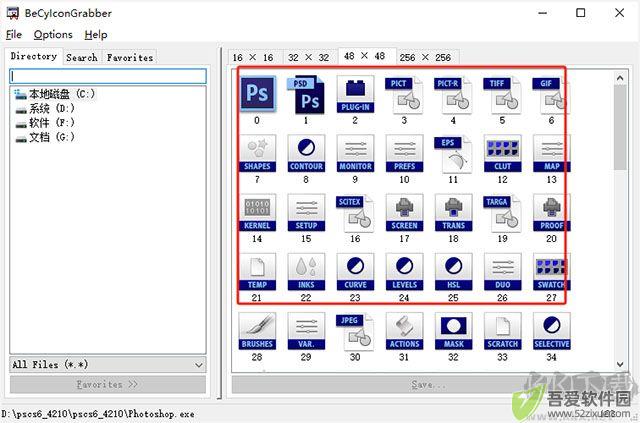Image resolution: width=640 pixels, height=423 pixels.
Task: Click the Photoshop.exe path in status bar
Action: [98, 414]
